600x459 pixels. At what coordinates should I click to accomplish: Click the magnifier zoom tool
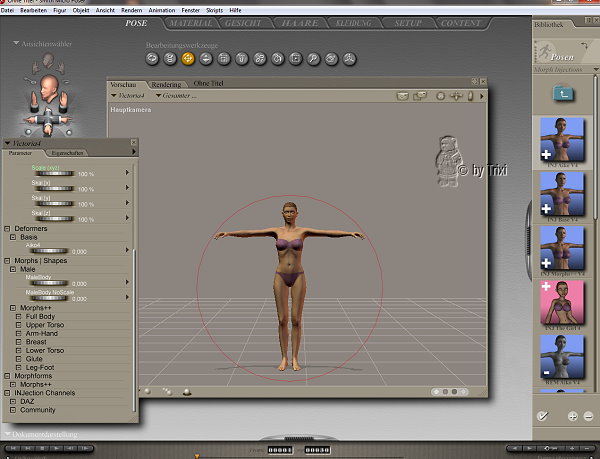point(313,58)
